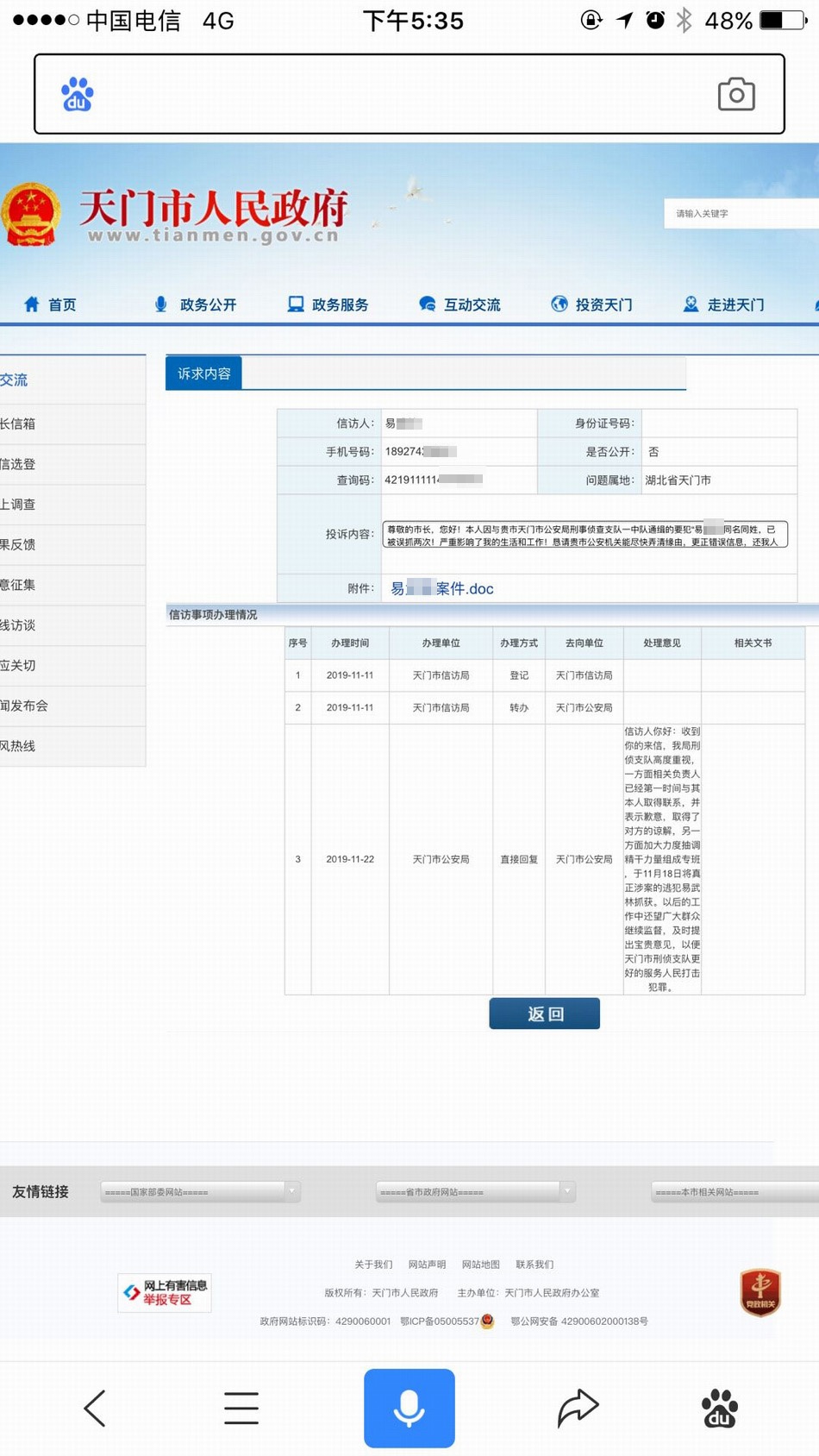The width and height of the screenshot is (819, 1456).
Task: Select 闻发布会 in the left sidebar
Action: click(x=72, y=706)
